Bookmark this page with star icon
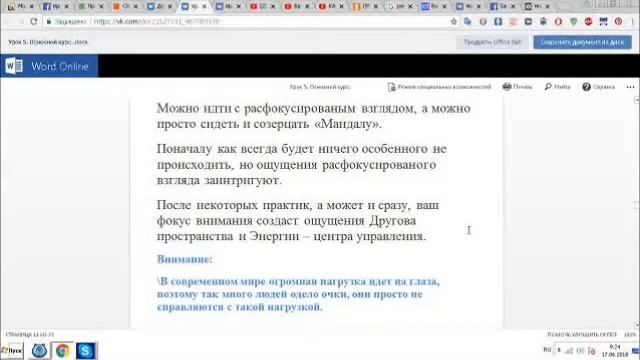Viewport: 640px width, 360px height. [x=453, y=22]
